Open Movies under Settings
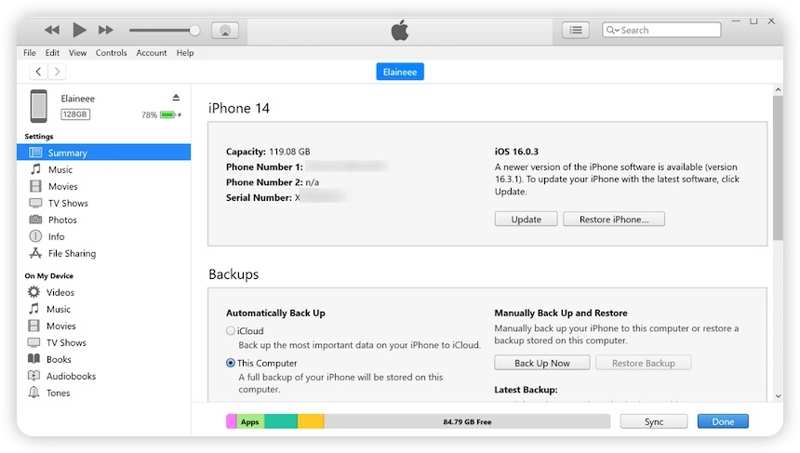Viewport: 800px width, 453px height. tap(63, 186)
